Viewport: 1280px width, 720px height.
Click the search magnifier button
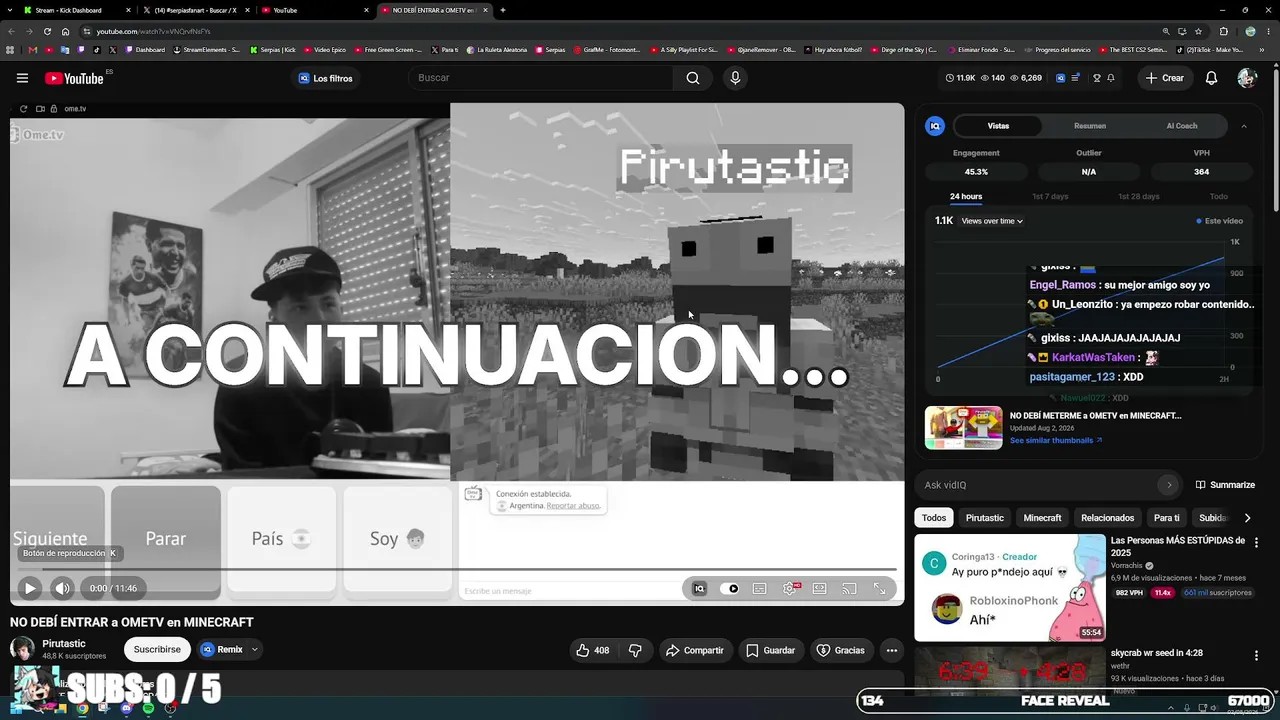pyautogui.click(x=693, y=78)
